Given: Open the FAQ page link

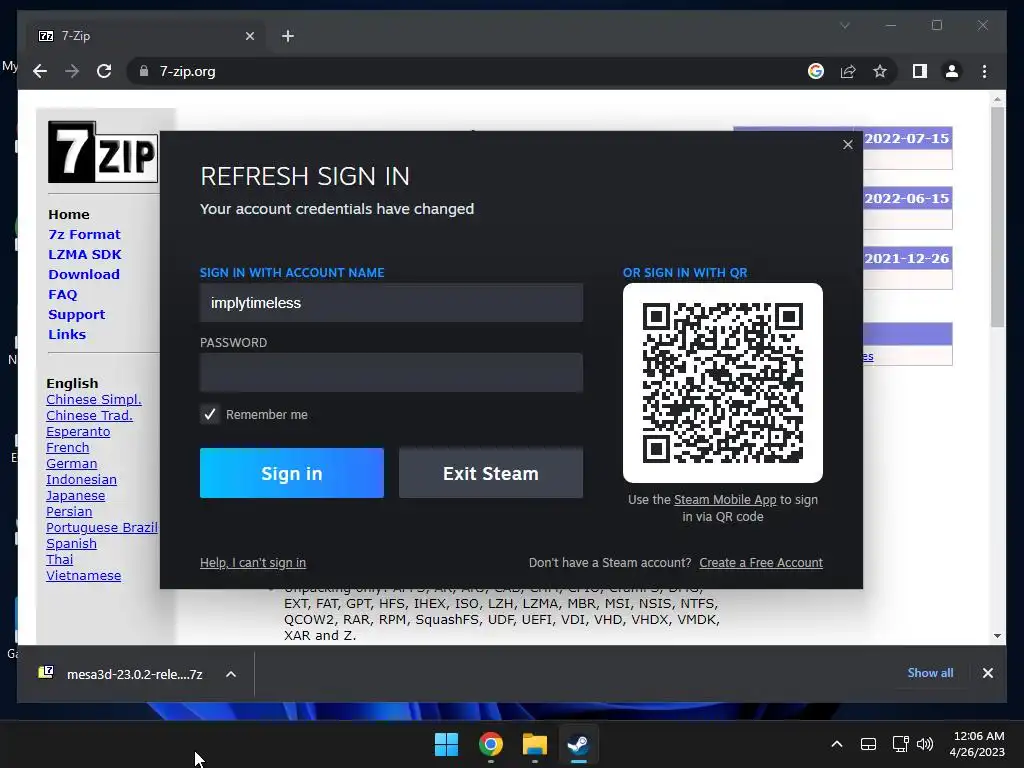Looking at the screenshot, I should point(63,295).
